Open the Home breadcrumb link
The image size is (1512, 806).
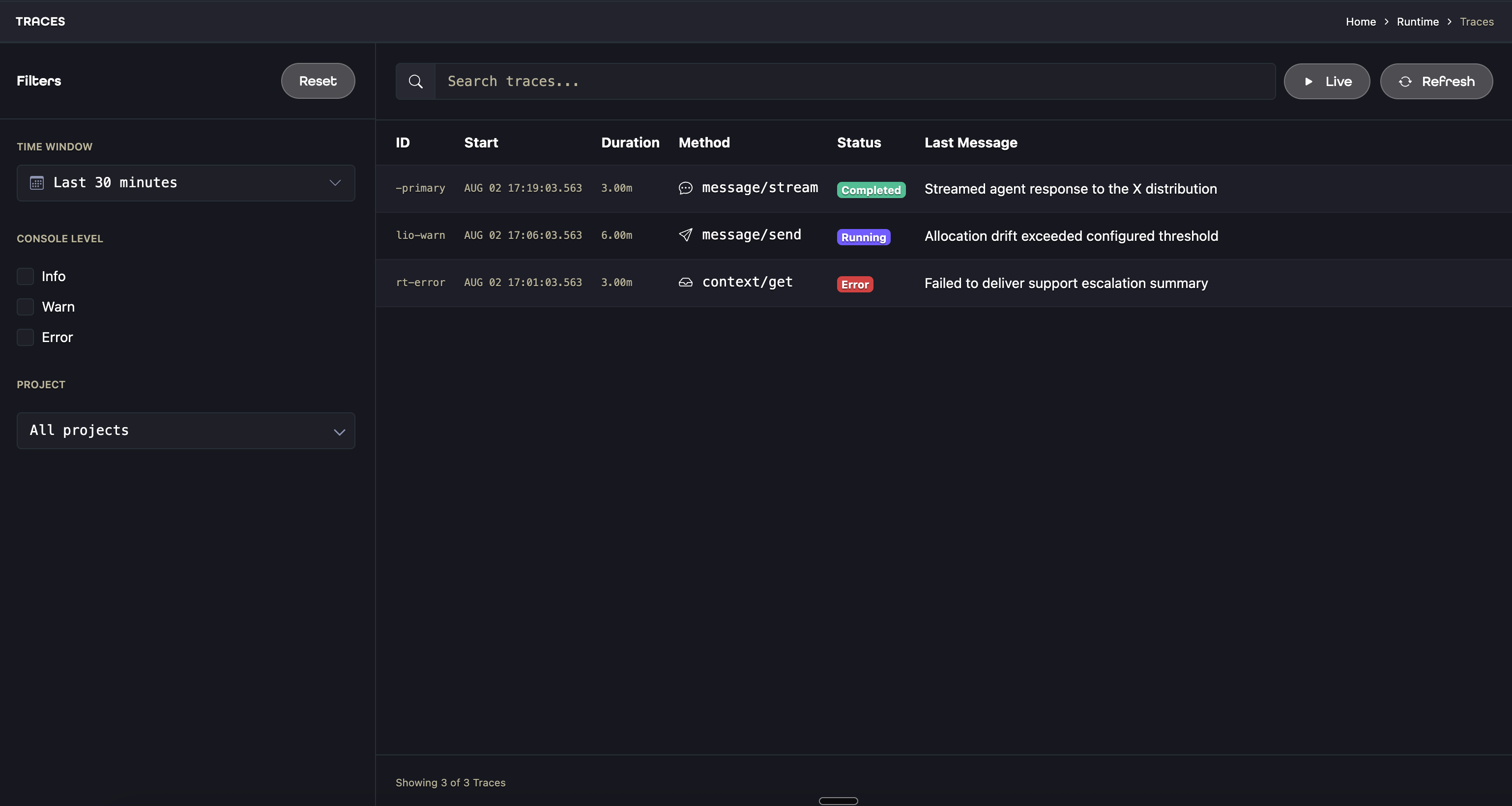point(1361,22)
